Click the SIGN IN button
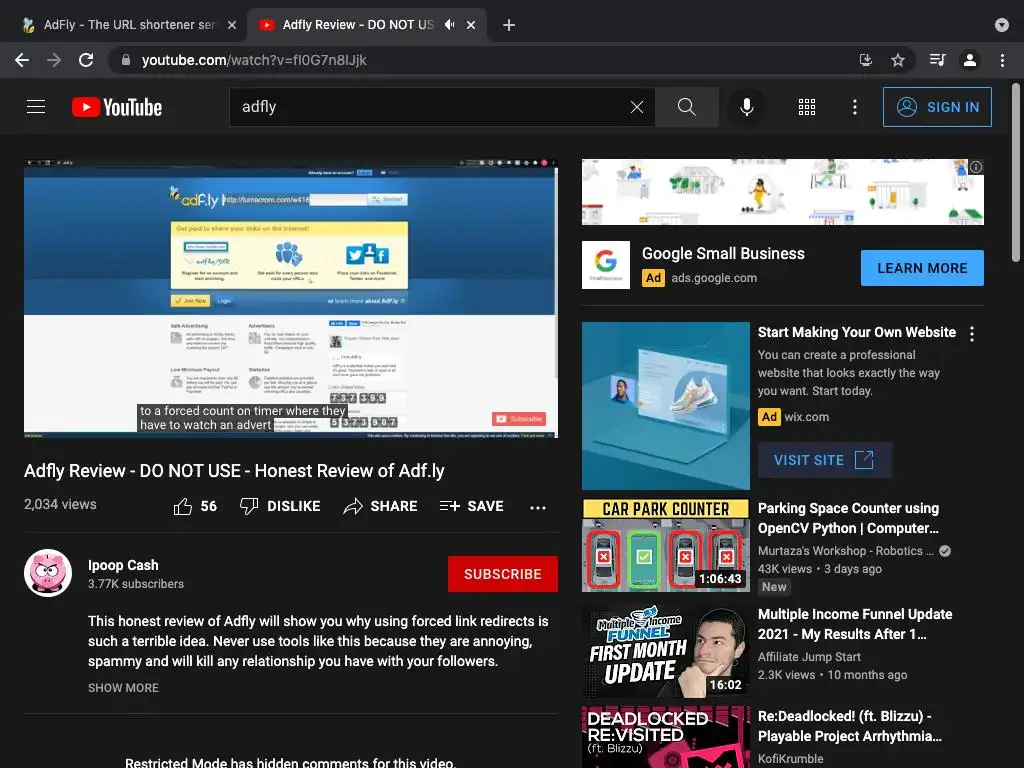The width and height of the screenshot is (1024, 768). click(937, 107)
